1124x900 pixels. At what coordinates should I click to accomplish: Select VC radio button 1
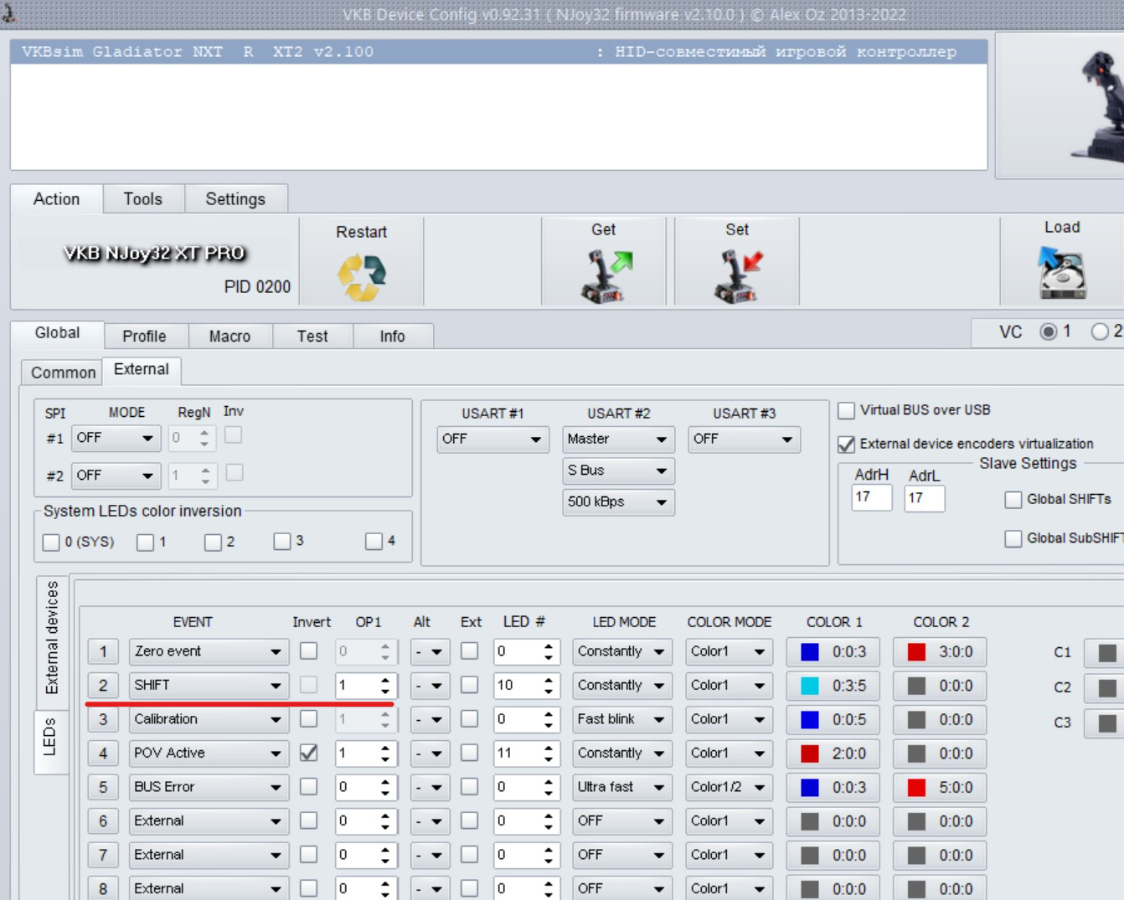[1048, 332]
